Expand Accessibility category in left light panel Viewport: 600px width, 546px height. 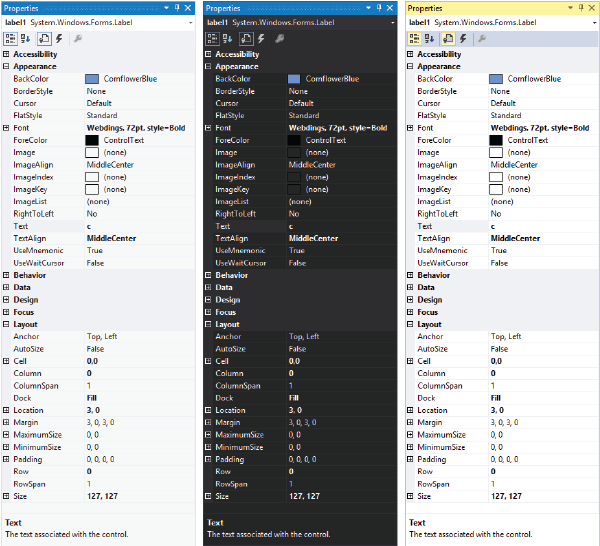pyautogui.click(x=6, y=54)
